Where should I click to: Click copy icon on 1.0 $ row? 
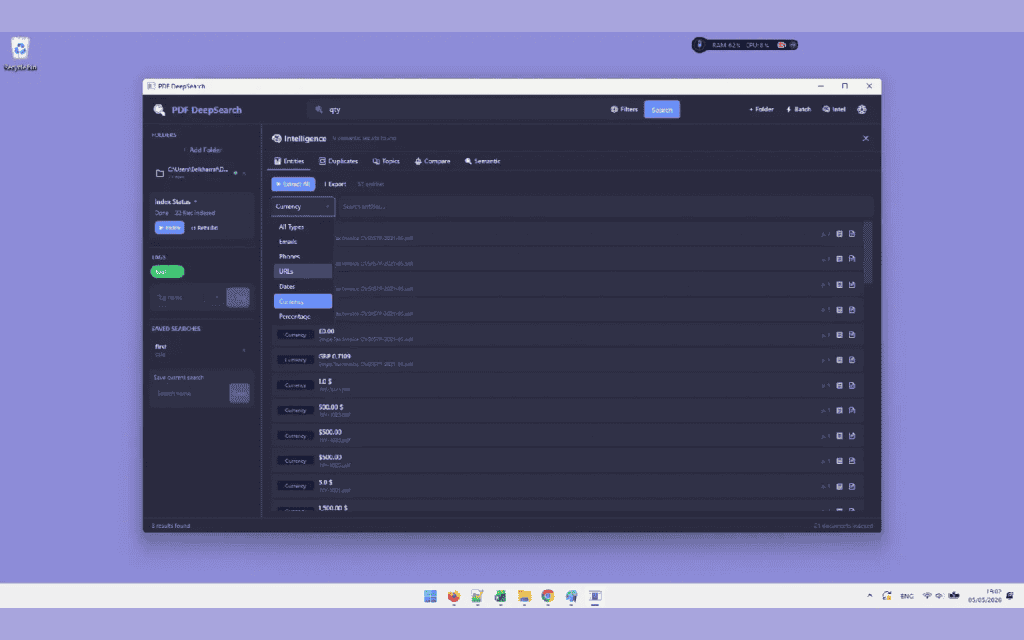click(839, 385)
